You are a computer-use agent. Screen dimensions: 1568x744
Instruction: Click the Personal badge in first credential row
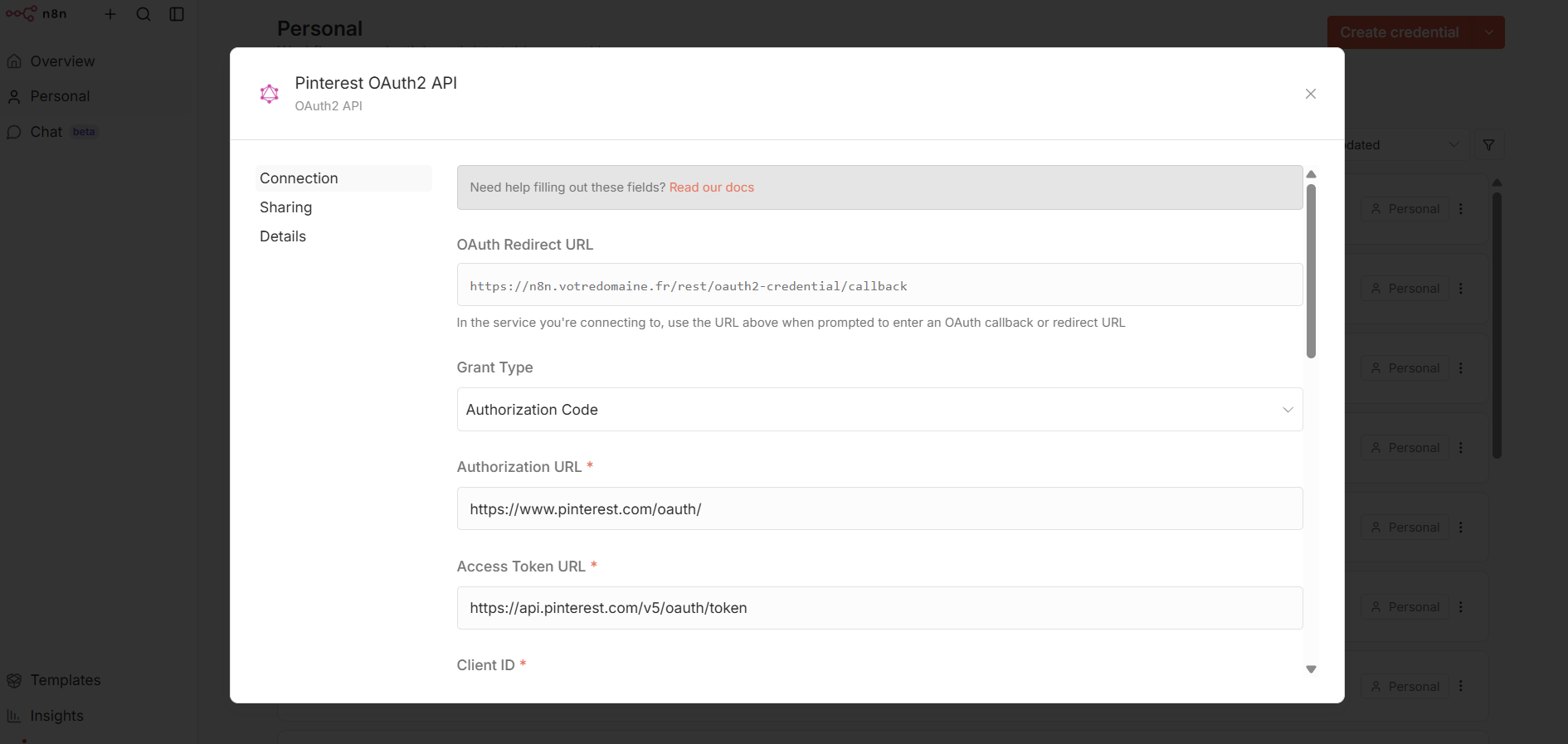pos(1405,209)
